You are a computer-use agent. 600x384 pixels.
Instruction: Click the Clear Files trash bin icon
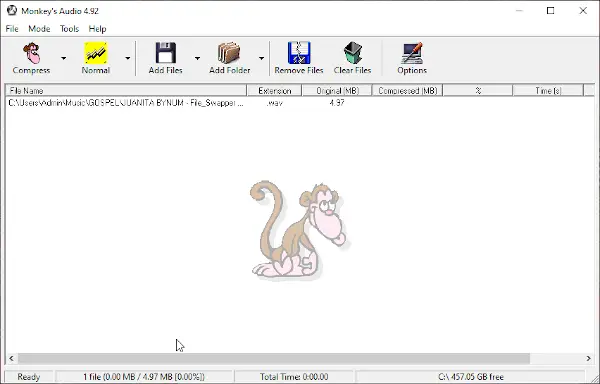pyautogui.click(x=352, y=53)
